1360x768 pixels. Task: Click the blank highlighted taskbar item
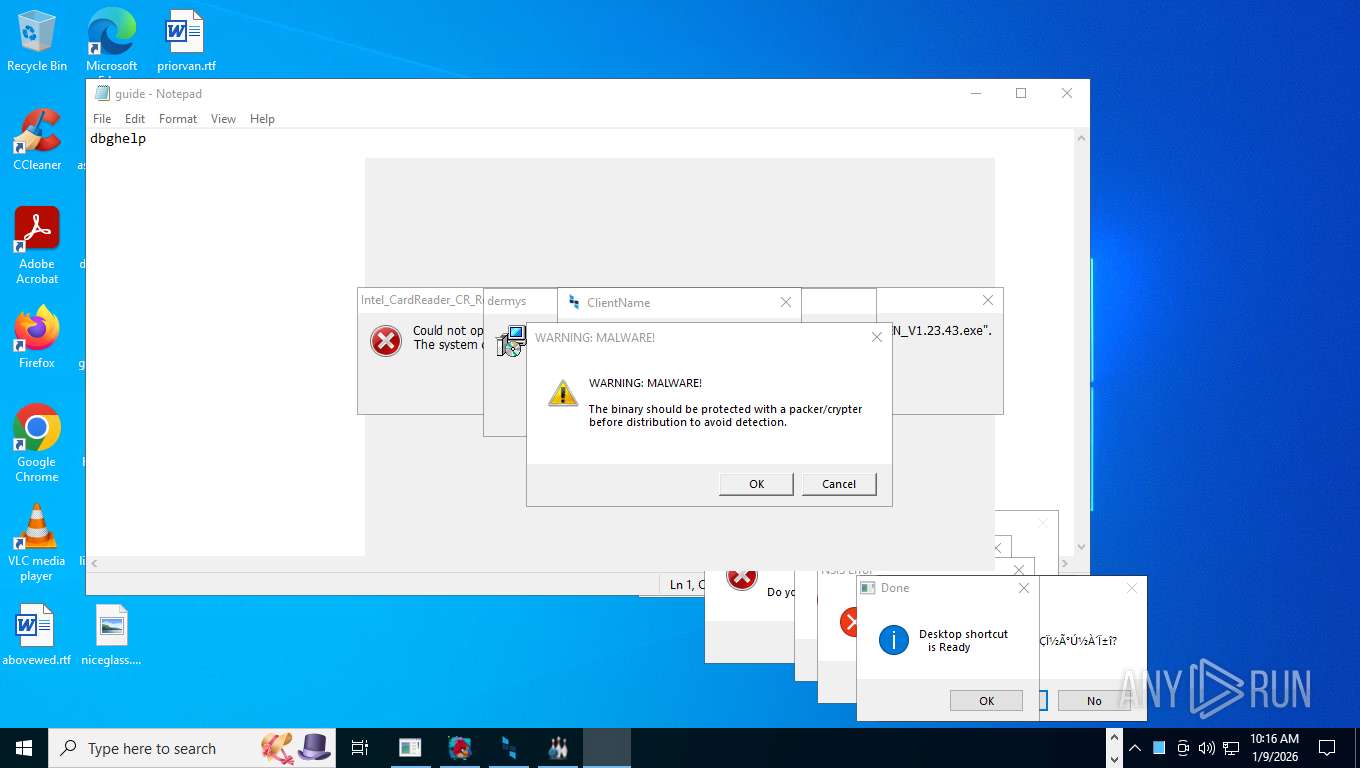pos(607,748)
